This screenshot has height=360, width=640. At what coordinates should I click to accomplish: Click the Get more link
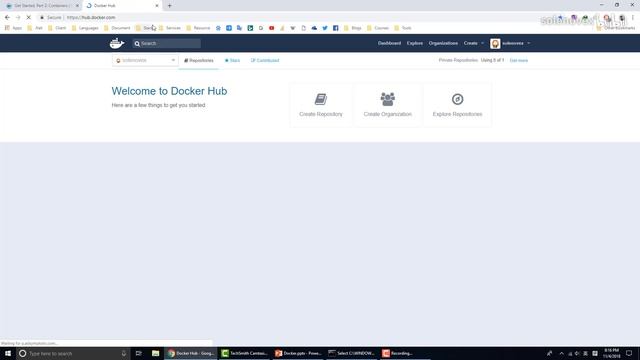[519, 60]
